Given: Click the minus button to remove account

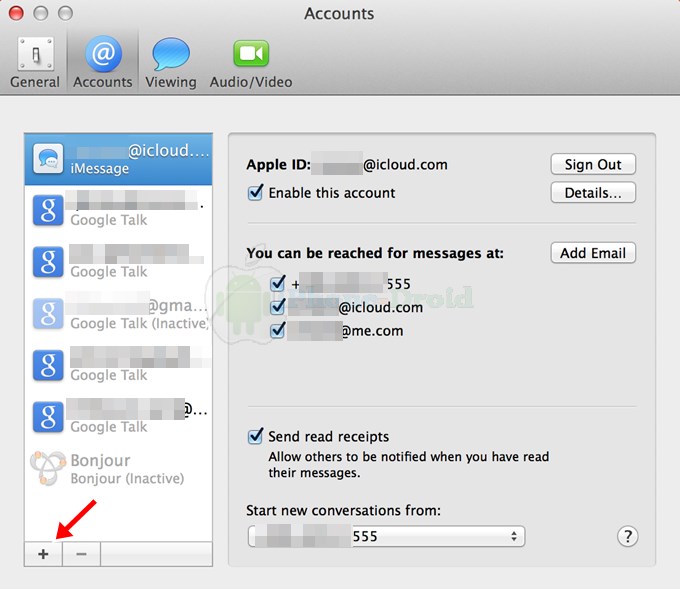Looking at the screenshot, I should [x=81, y=555].
